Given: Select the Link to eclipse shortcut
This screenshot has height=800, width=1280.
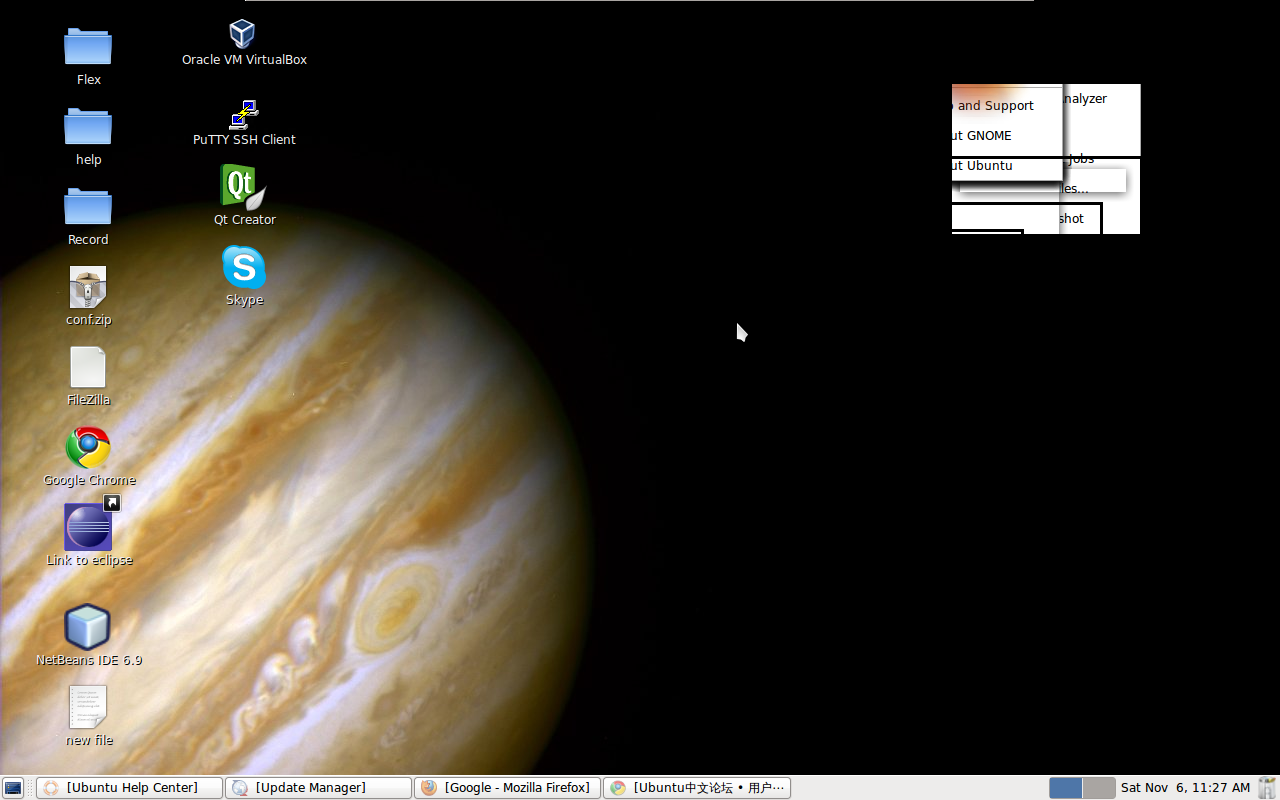Looking at the screenshot, I should 89,528.
